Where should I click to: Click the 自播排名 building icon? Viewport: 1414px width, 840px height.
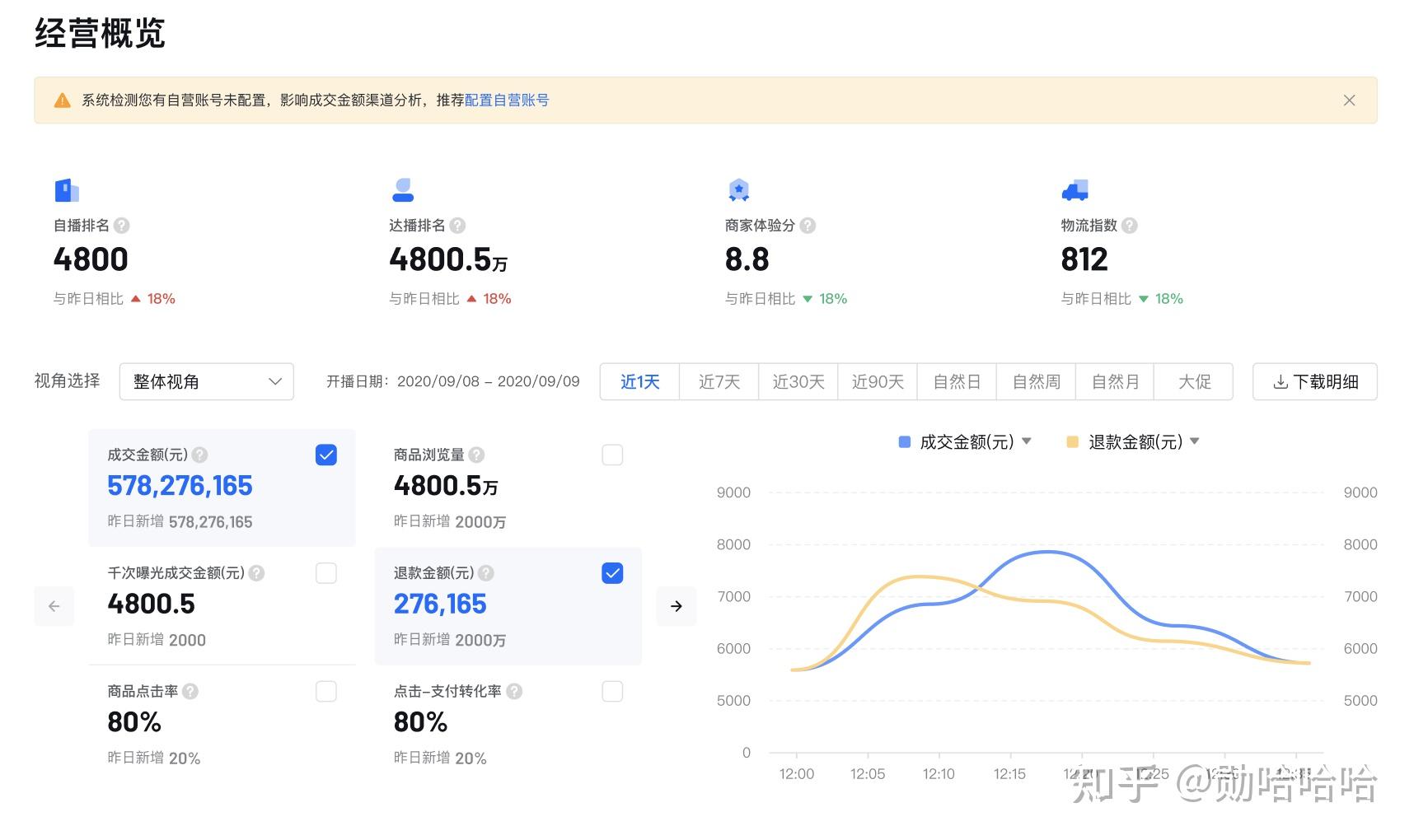[x=67, y=190]
